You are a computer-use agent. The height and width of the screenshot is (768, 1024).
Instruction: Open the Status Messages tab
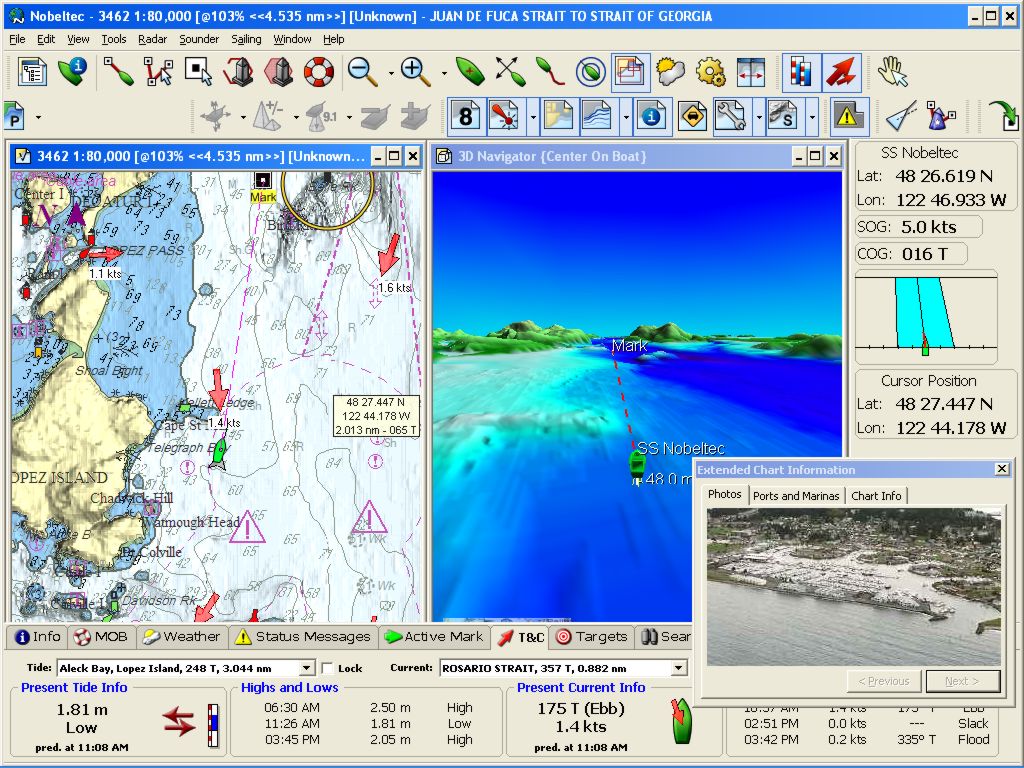tap(303, 637)
